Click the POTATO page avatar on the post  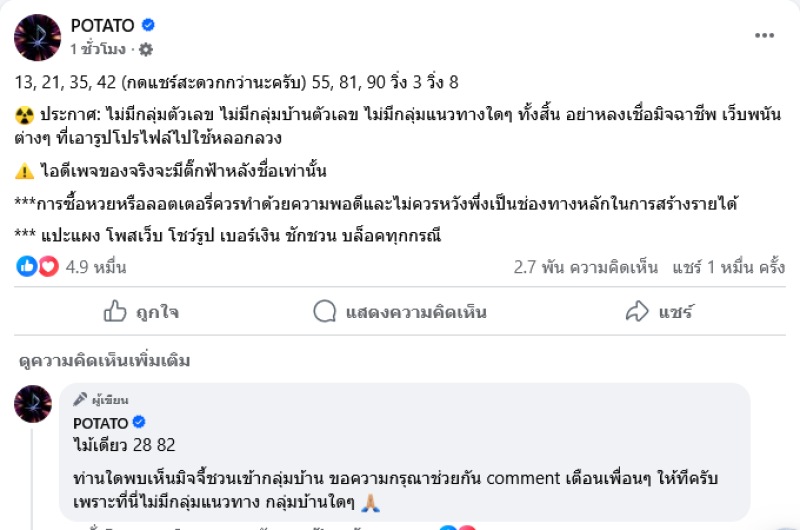coord(37,38)
